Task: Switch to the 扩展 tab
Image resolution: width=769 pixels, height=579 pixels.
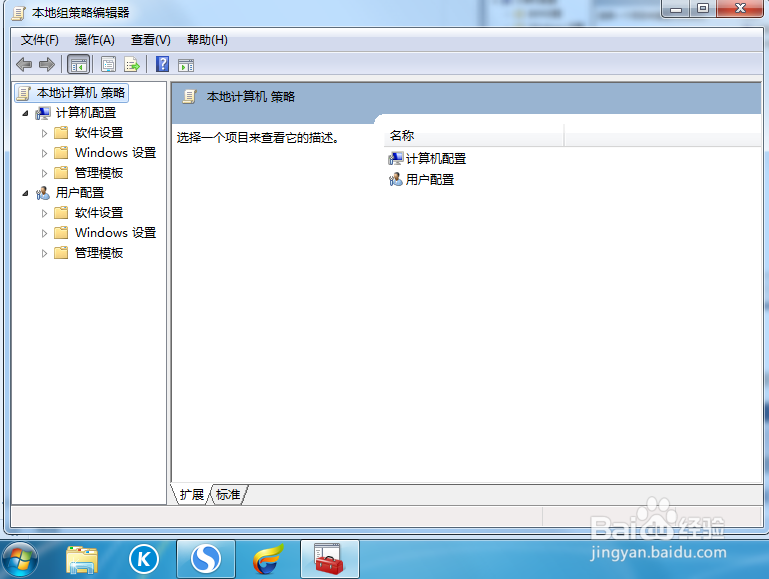Action: (x=192, y=495)
